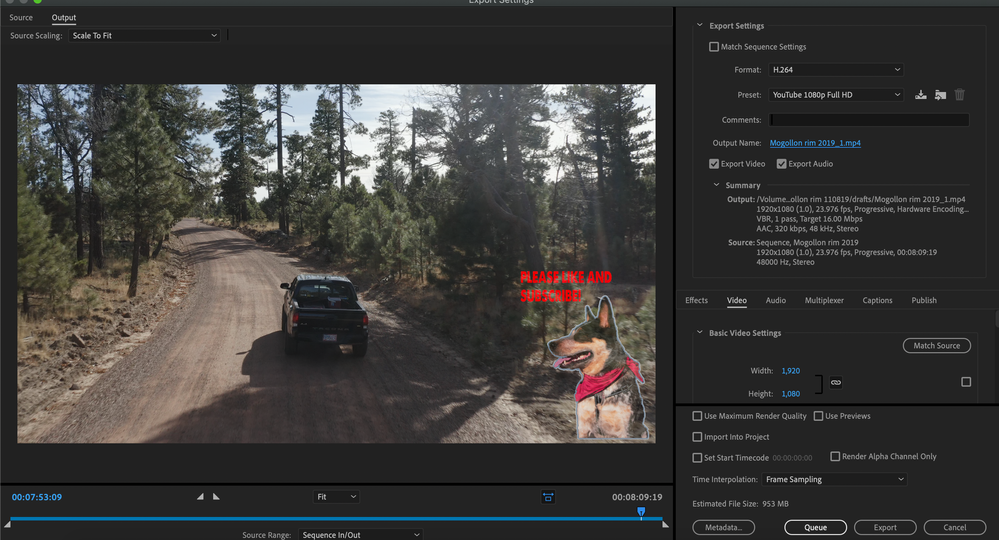This screenshot has width=999, height=540.
Task: Open the Preset YouTube 1080p dropdown
Action: pyautogui.click(x=836, y=95)
